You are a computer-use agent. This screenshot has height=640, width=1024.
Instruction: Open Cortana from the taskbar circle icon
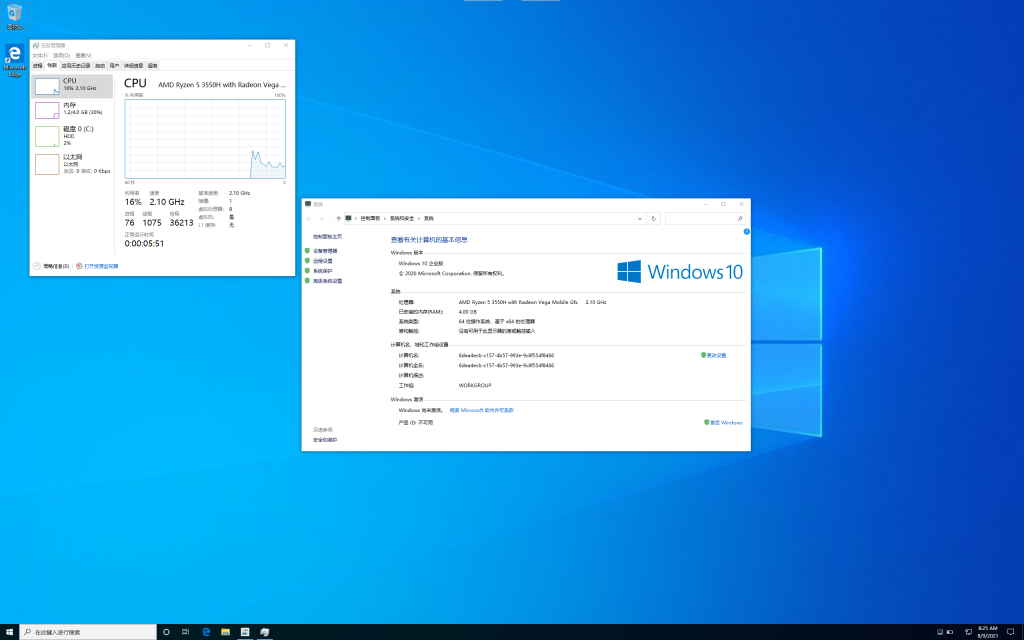166,632
